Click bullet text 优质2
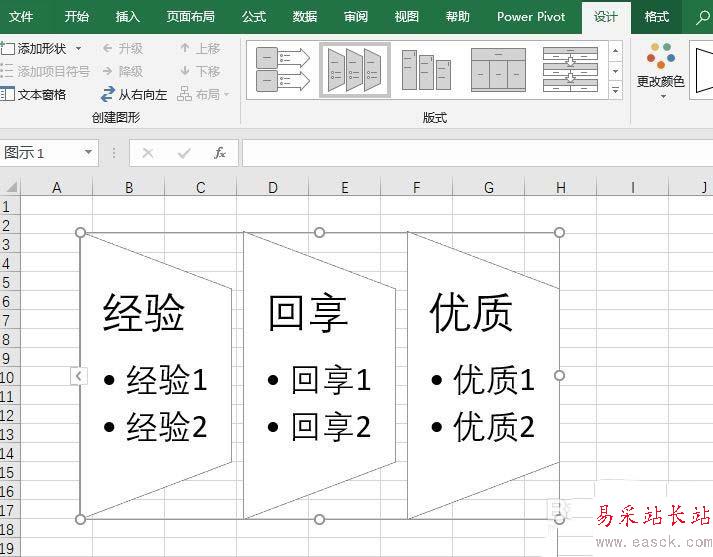This screenshot has height=557, width=713. [x=494, y=427]
